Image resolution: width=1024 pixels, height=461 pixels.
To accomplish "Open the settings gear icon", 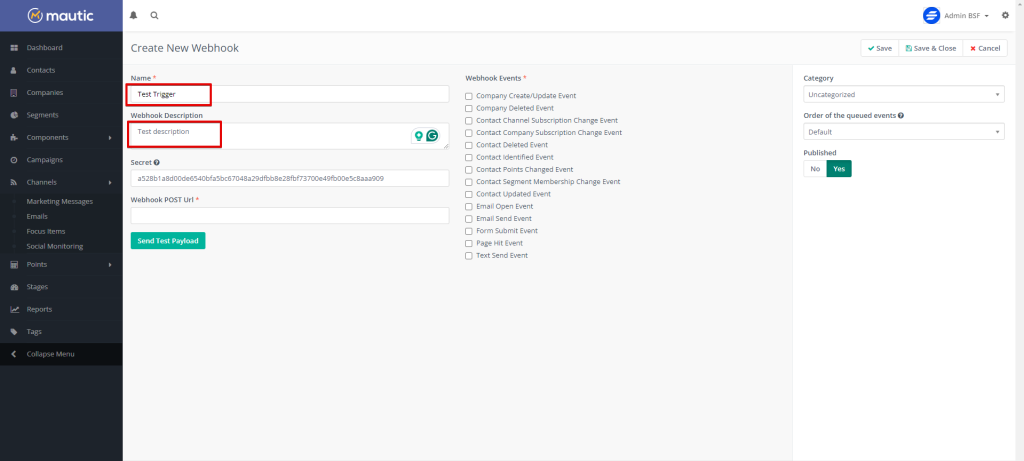I will [x=1005, y=16].
